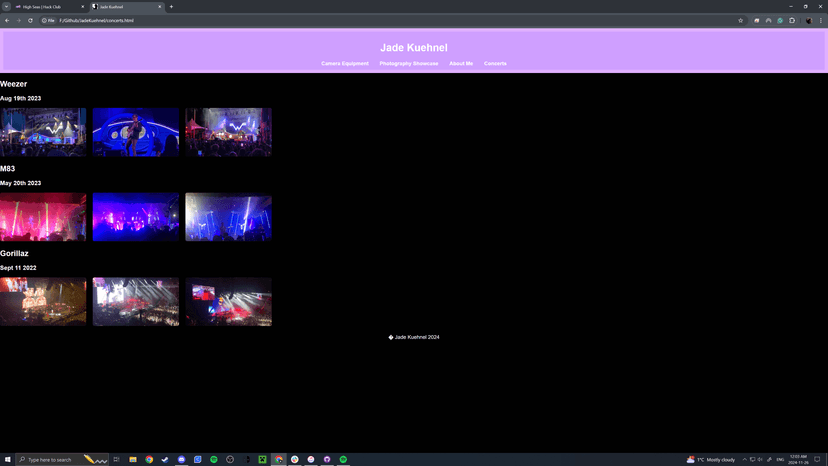Open the Camera Equipment page
Image resolution: width=828 pixels, height=466 pixels.
[345, 63]
